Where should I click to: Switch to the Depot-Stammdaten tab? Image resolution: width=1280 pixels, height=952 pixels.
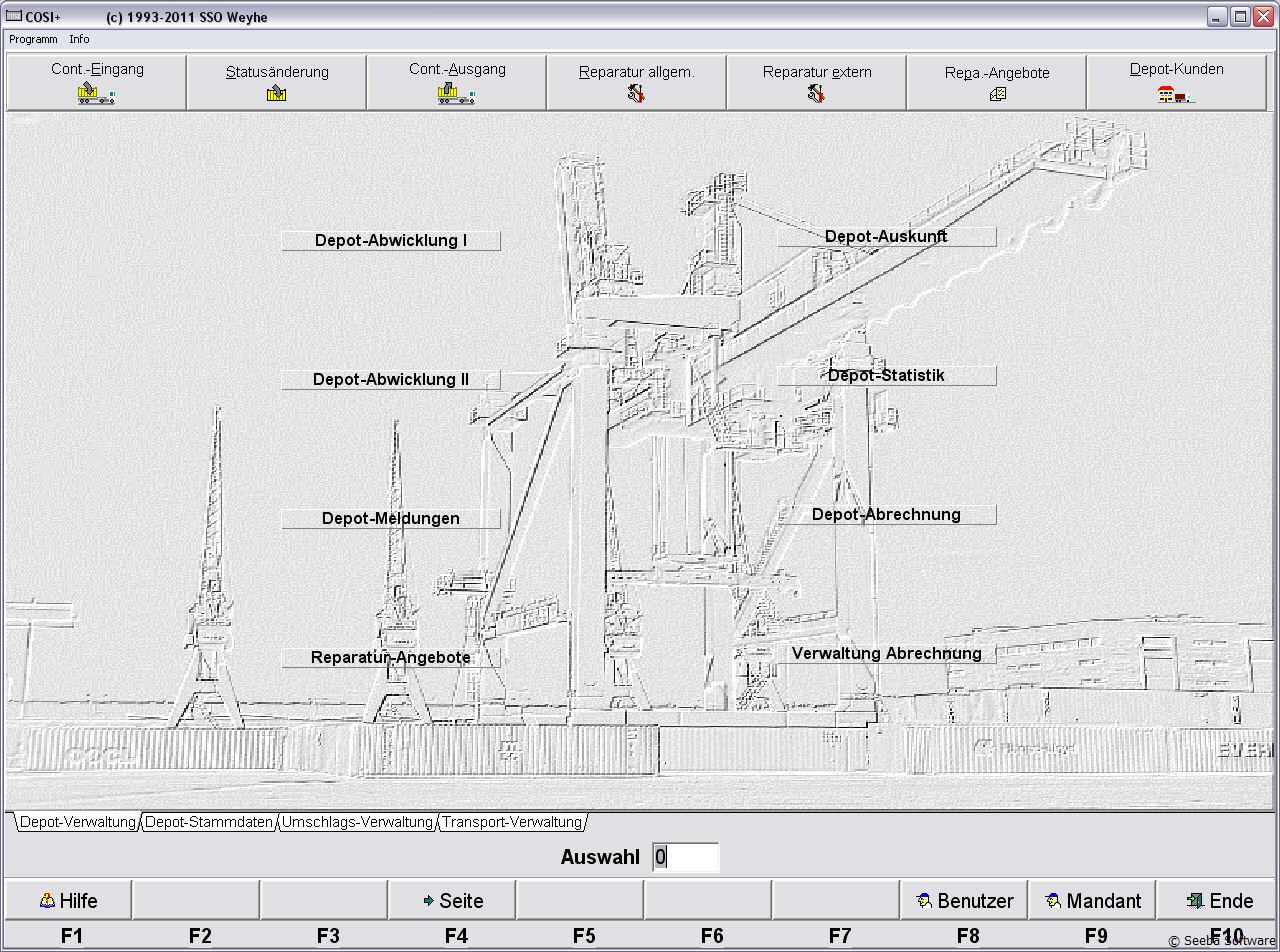(x=209, y=822)
